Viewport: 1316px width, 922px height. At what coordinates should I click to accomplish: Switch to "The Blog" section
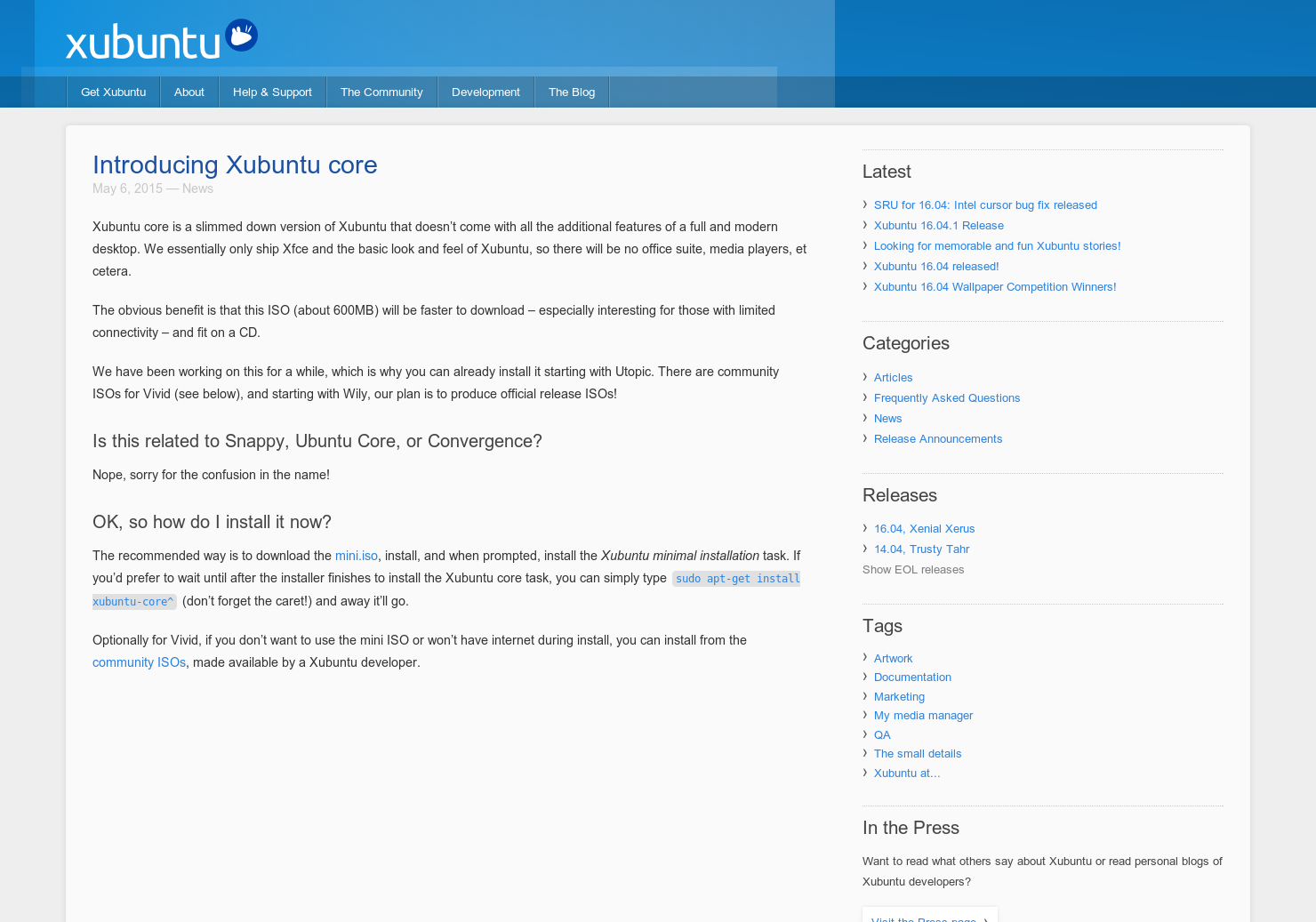pos(572,92)
